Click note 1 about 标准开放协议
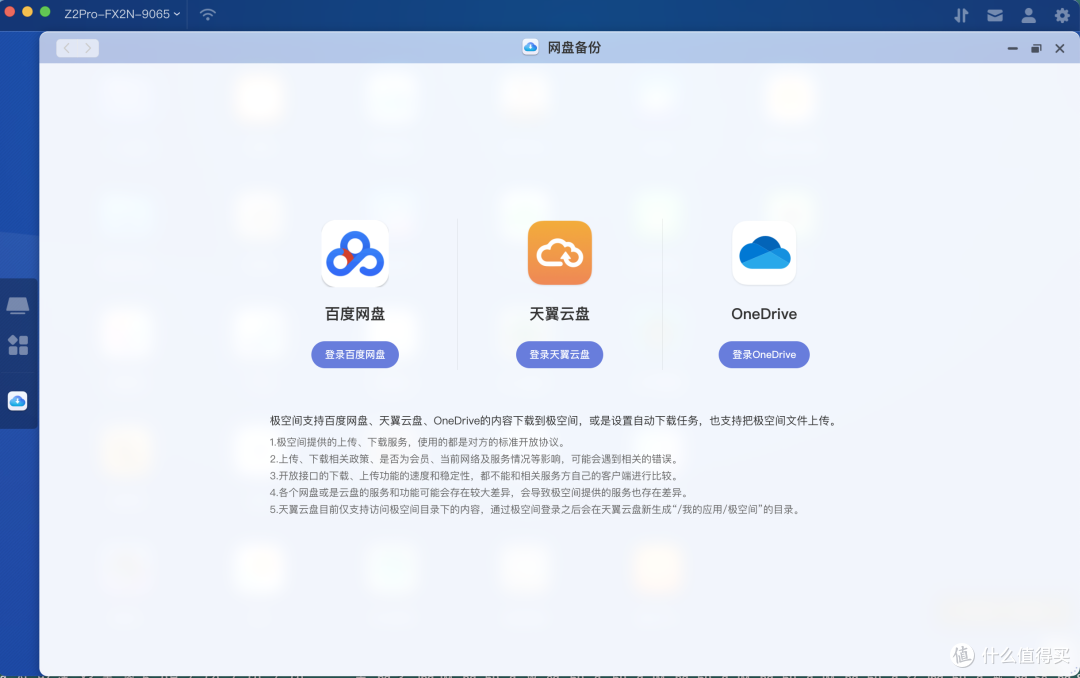 coord(418,442)
